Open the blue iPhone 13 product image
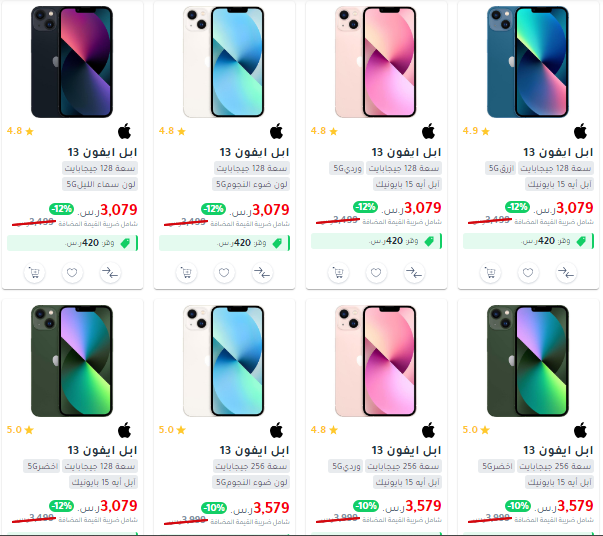The image size is (603, 536). pos(528,62)
